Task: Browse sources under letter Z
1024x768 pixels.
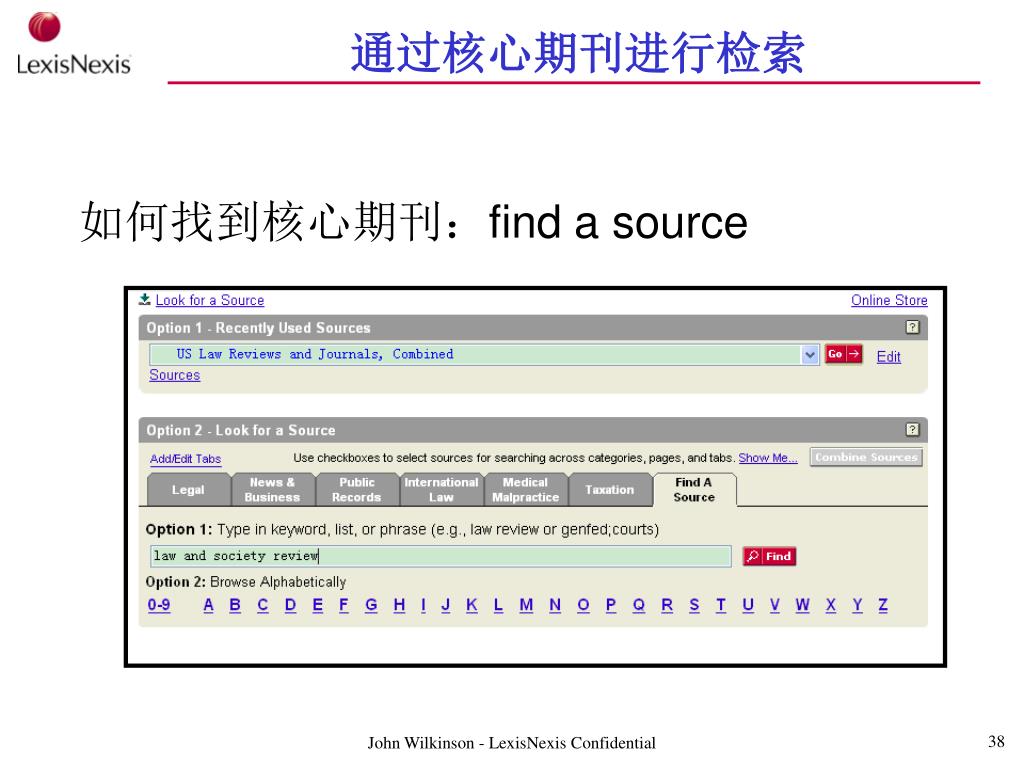Action: pos(883,605)
